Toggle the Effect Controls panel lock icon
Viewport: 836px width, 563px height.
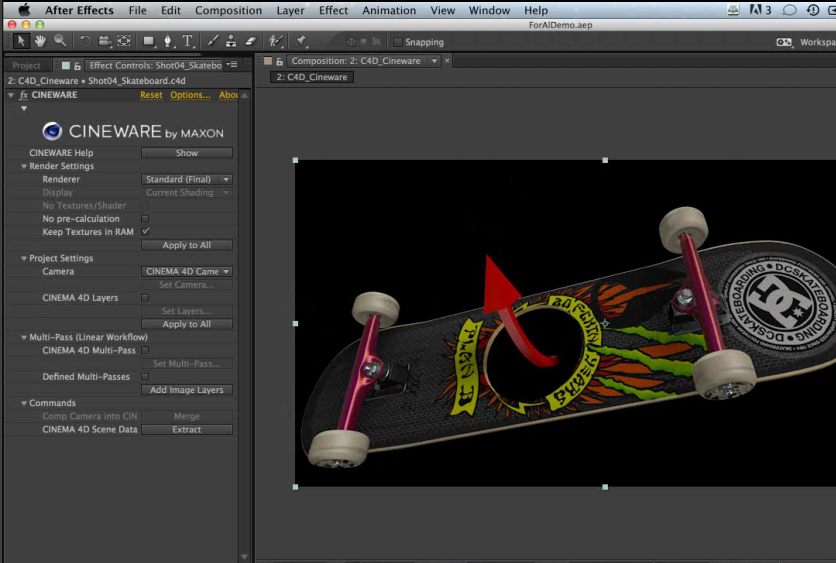tap(77, 66)
